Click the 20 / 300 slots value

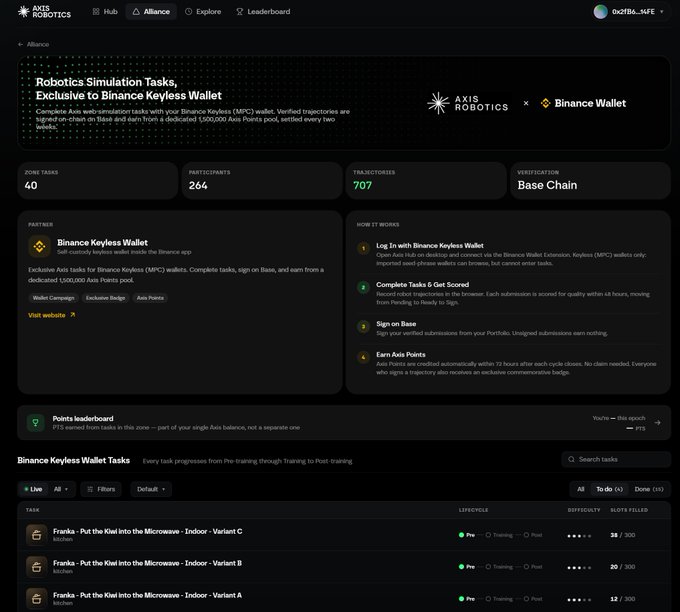(623, 567)
